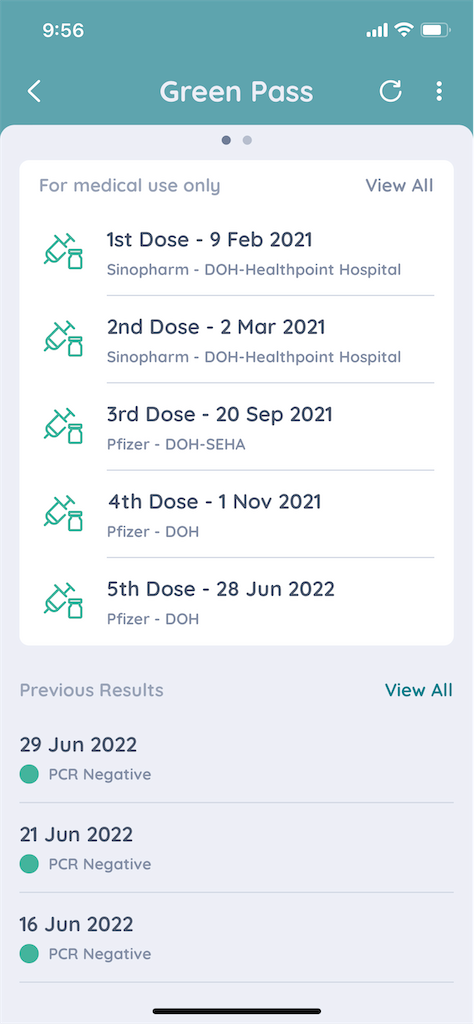Refresh the Green Pass data
Screen dimensions: 474x1024
390,91
